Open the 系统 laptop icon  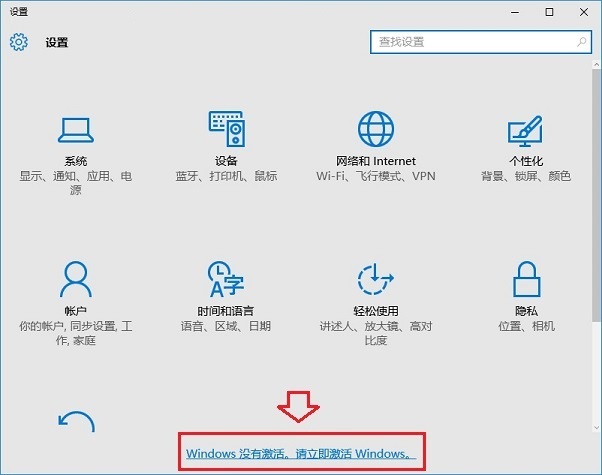[x=76, y=130]
